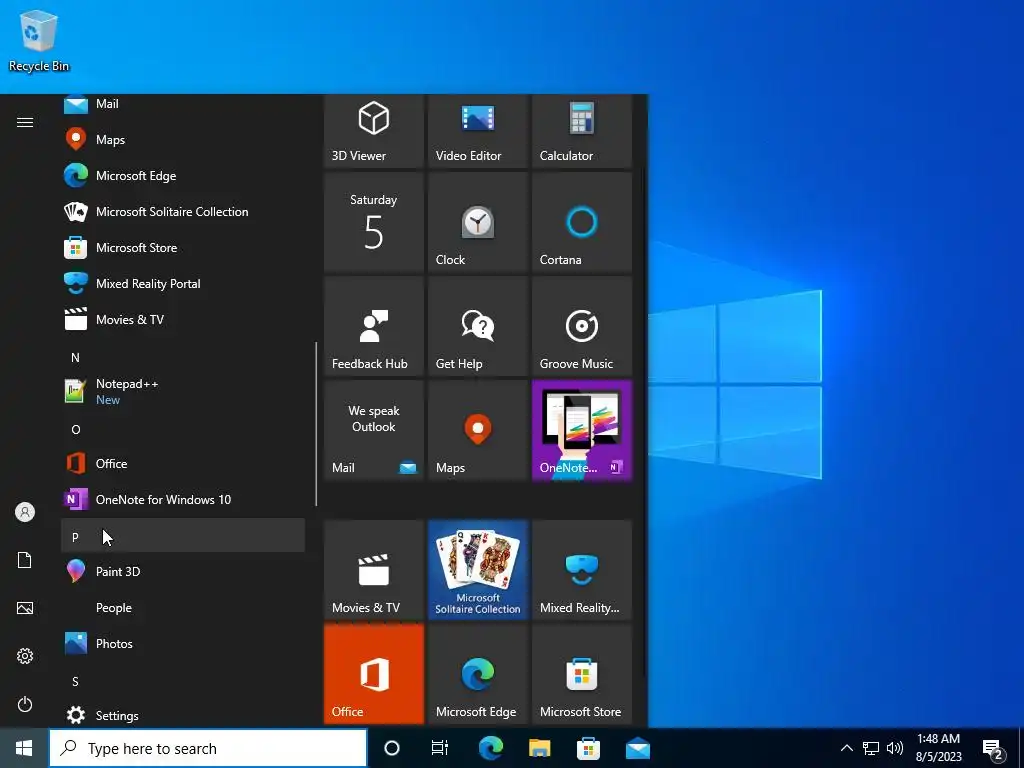Viewport: 1024px width, 768px height.
Task: Launch the Groove Music tile
Action: [581, 326]
